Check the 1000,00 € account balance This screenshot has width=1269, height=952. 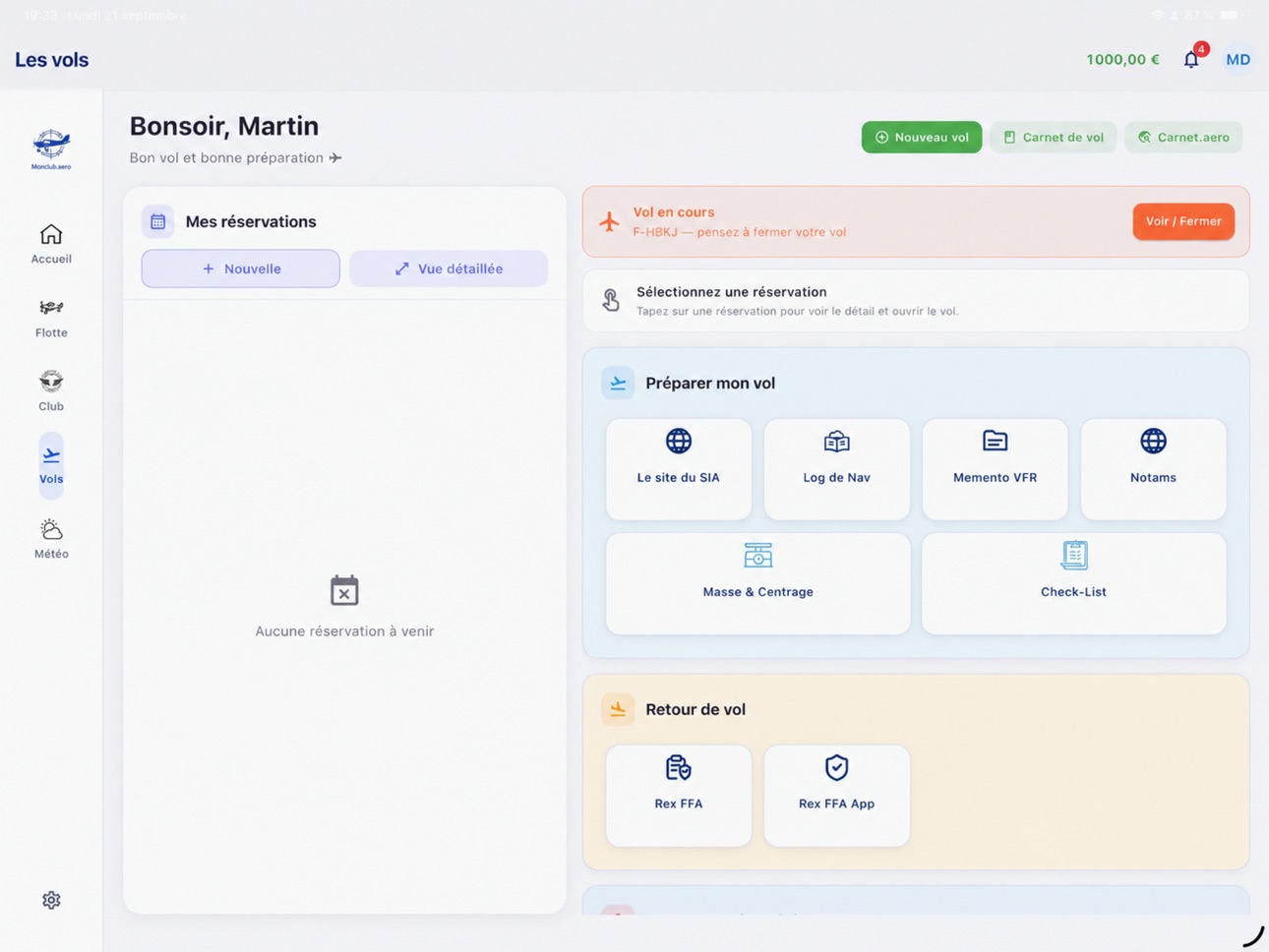tap(1122, 60)
